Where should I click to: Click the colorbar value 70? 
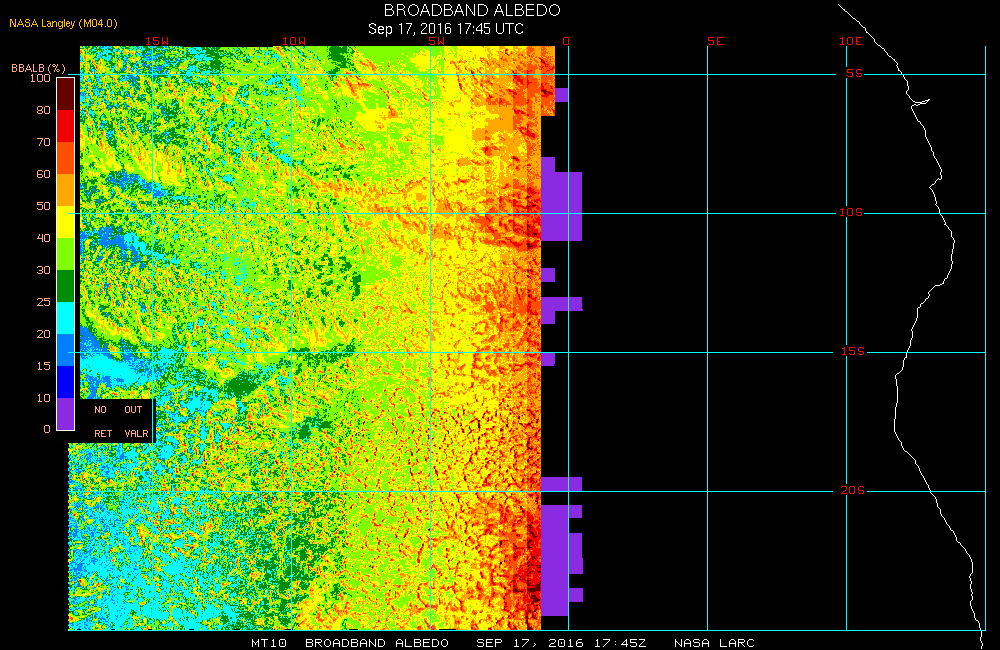point(43,142)
